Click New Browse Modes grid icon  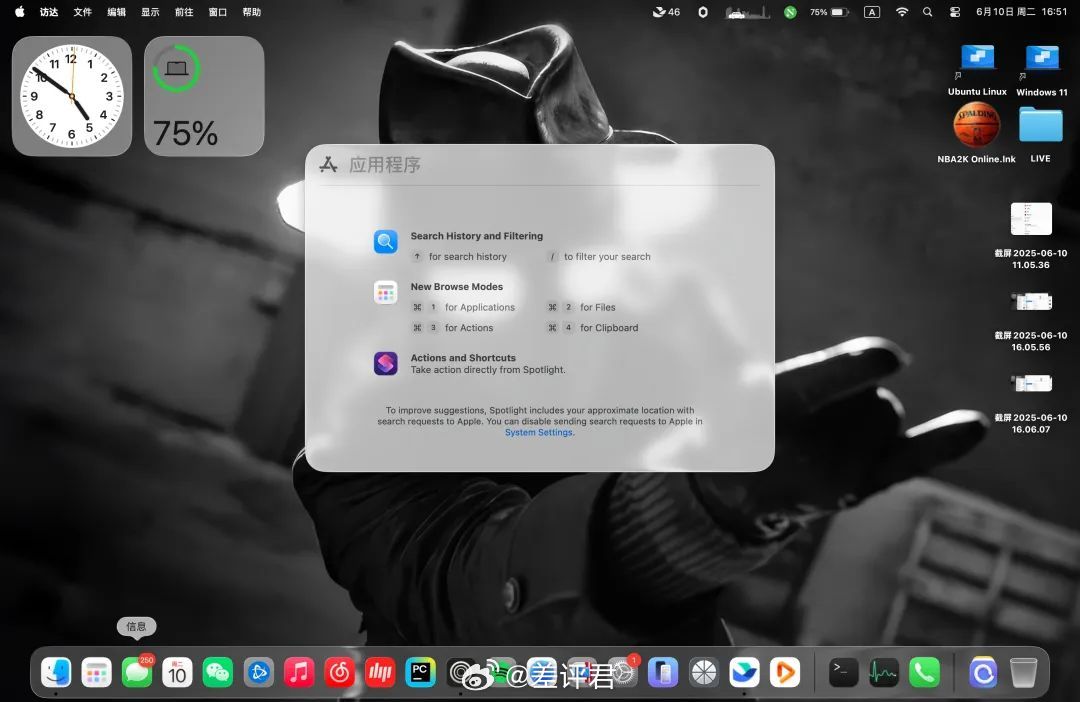[x=386, y=293]
